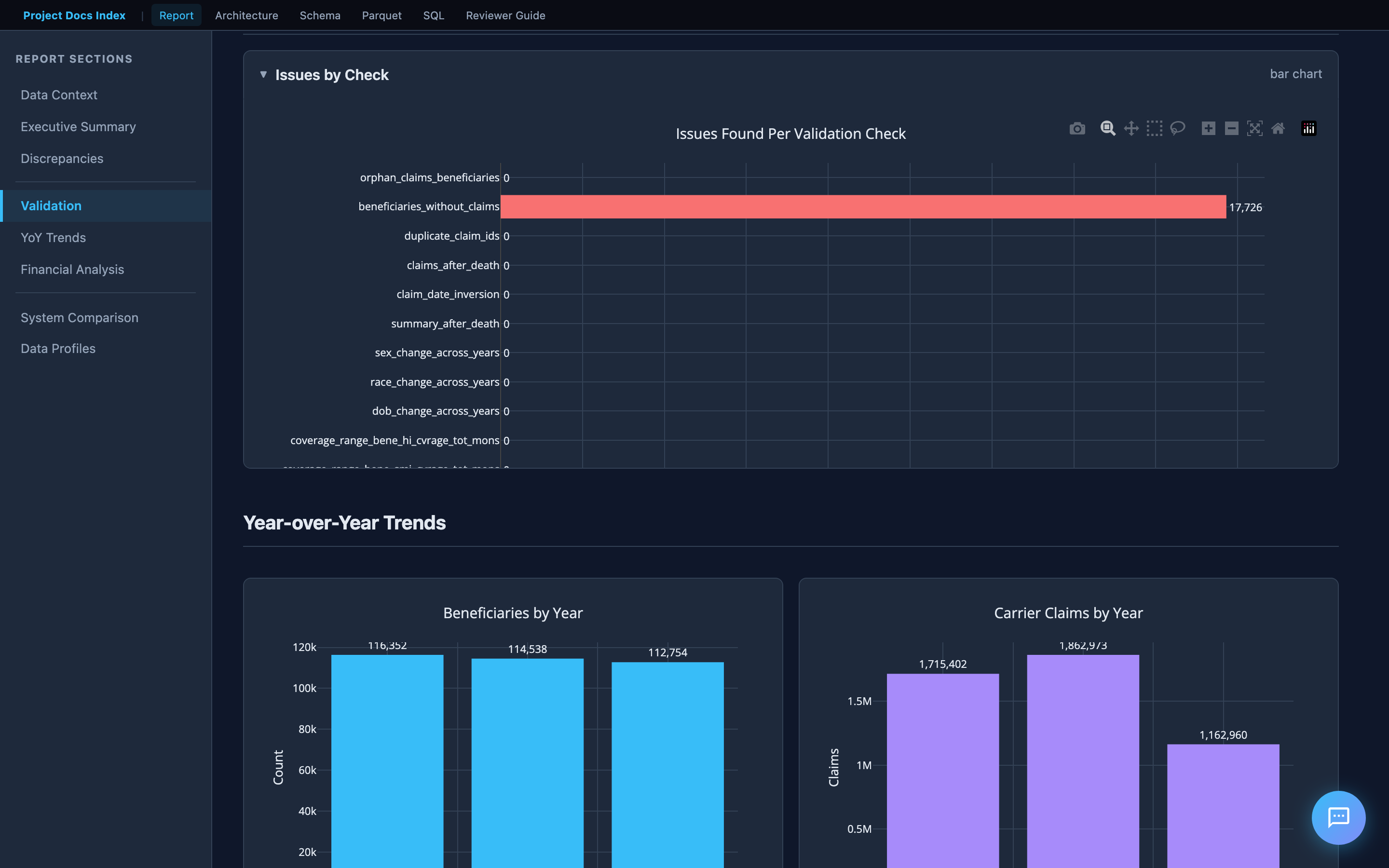Image resolution: width=1389 pixels, height=868 pixels.
Task: Zoom in on the validation chart
Action: 1208,128
